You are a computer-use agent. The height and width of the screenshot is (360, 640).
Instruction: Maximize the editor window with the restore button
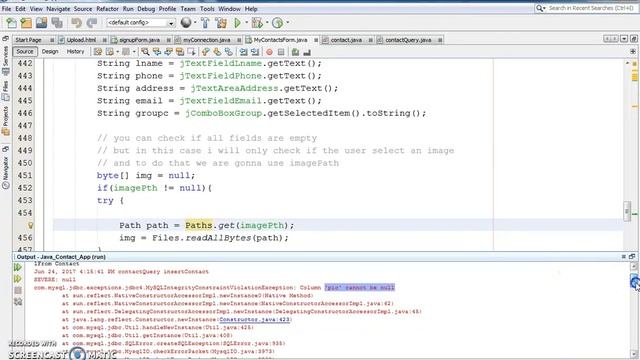tap(633, 39)
